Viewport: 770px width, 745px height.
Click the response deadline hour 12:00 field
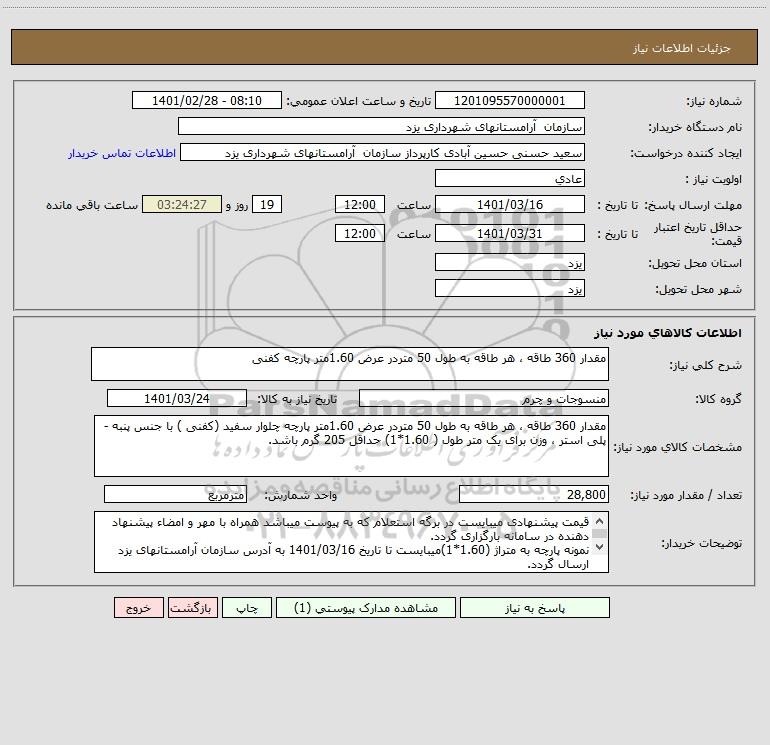pyautogui.click(x=359, y=204)
